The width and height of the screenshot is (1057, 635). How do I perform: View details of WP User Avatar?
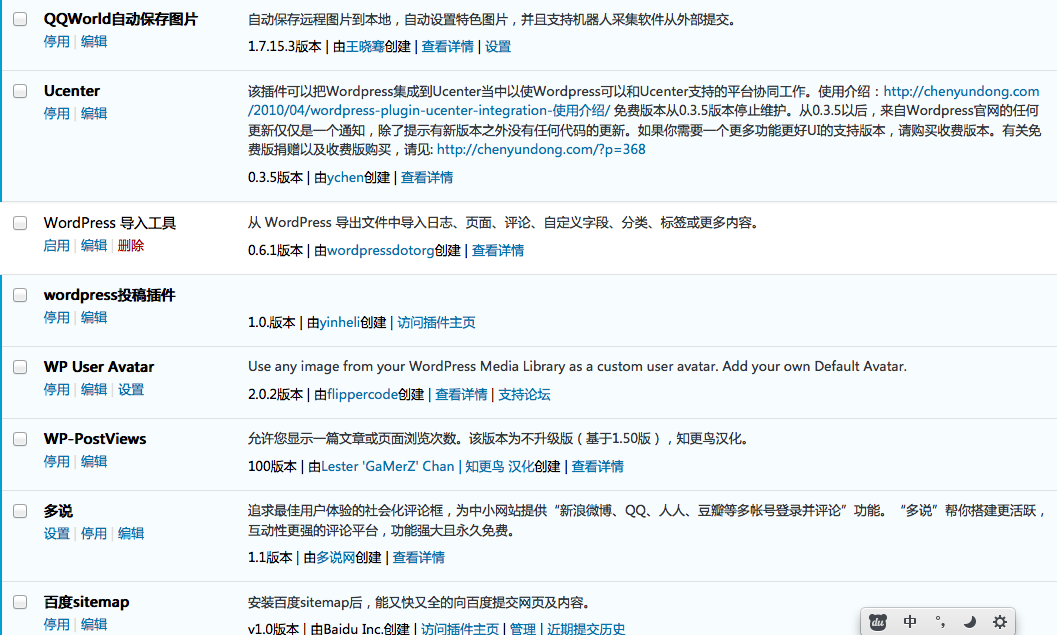point(461,394)
